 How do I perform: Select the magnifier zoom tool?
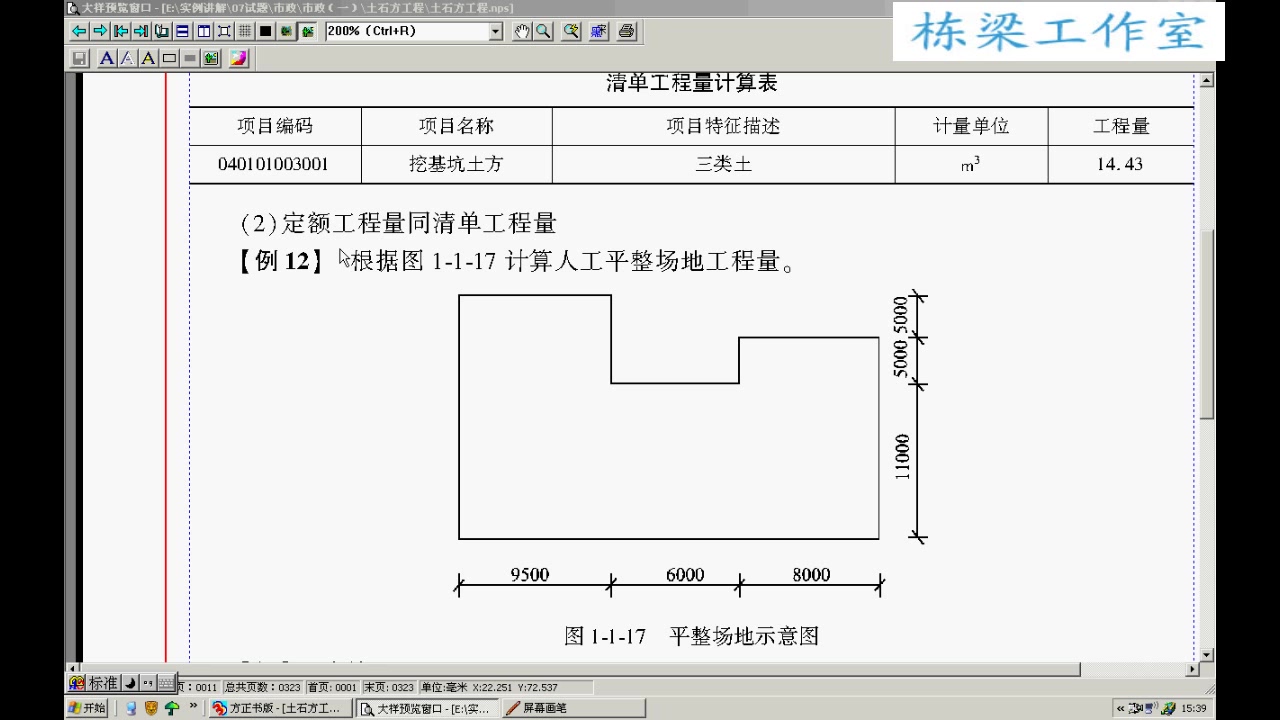point(543,31)
